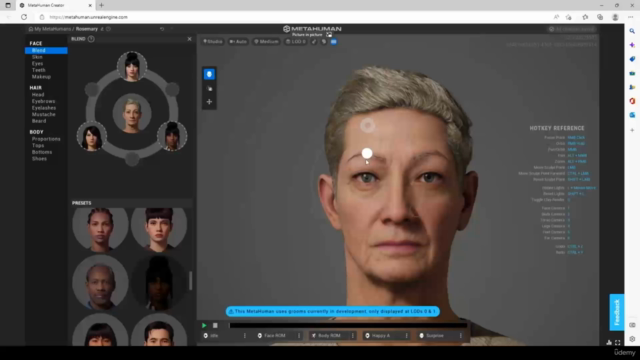Close the Blend panel
This screenshot has height=360, width=640.
189,39
